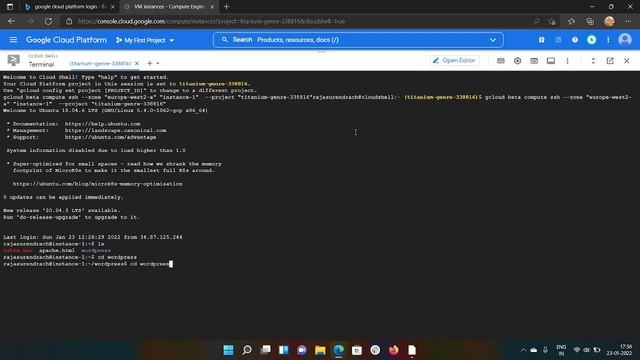Screen dimensions: 640x360
Task: Launch Firefox from taskbar
Action: [393, 350]
